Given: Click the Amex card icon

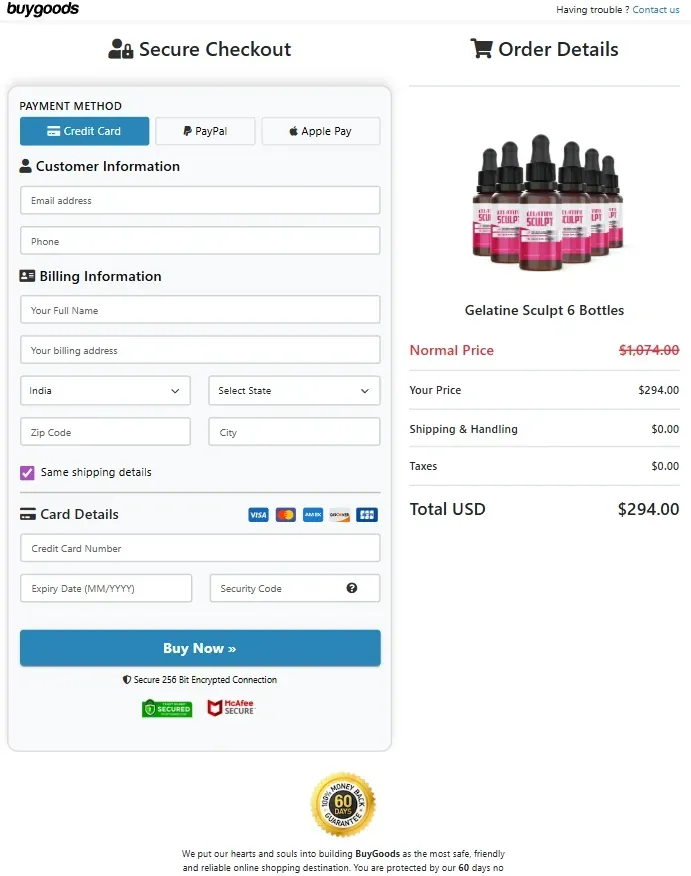Looking at the screenshot, I should [x=313, y=515].
